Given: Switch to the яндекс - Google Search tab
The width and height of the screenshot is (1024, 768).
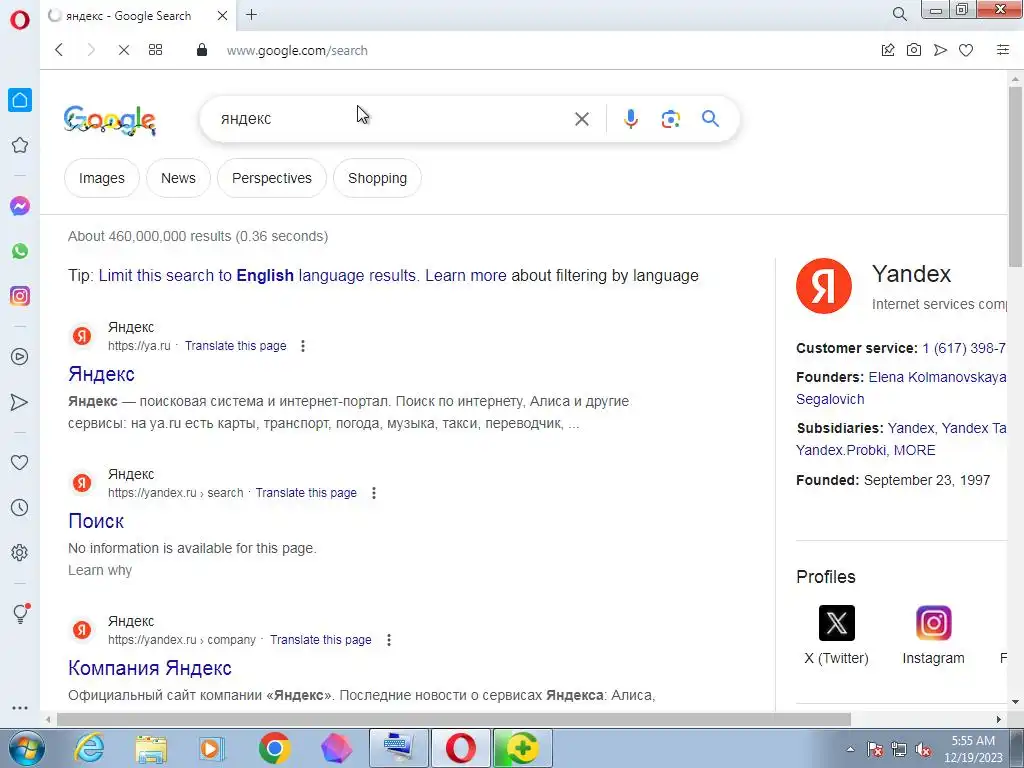Looking at the screenshot, I should tap(129, 16).
